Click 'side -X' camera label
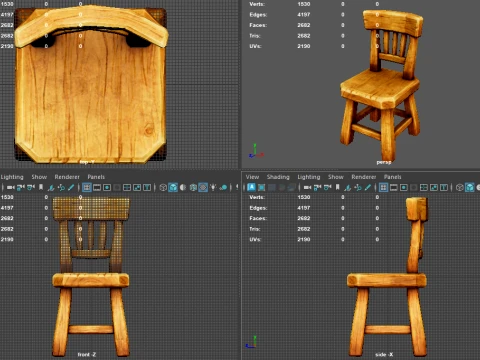Viewport: 480px width, 360px height. [x=384, y=355]
